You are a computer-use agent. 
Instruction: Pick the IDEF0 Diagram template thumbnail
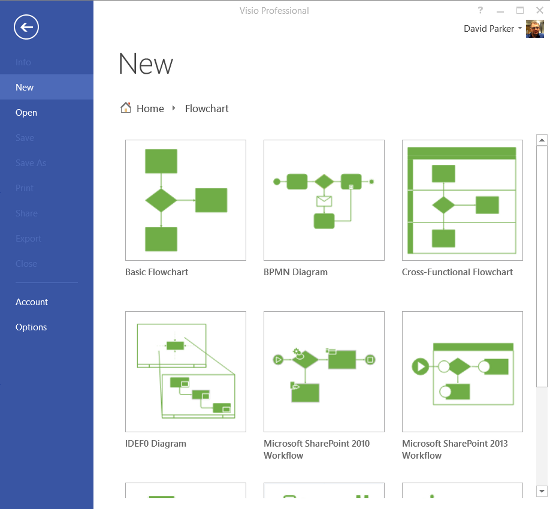pyautogui.click(x=185, y=371)
